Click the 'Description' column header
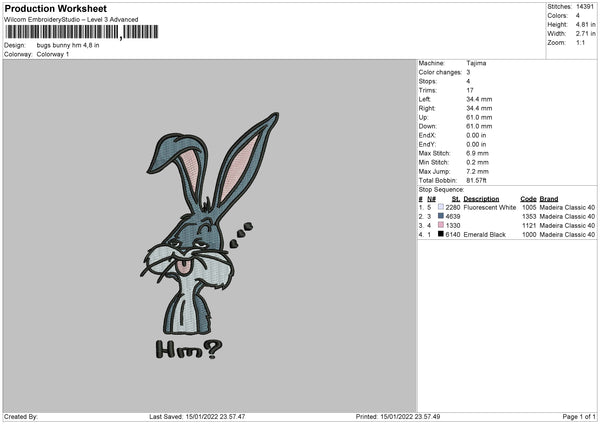600x424 pixels. coord(481,199)
